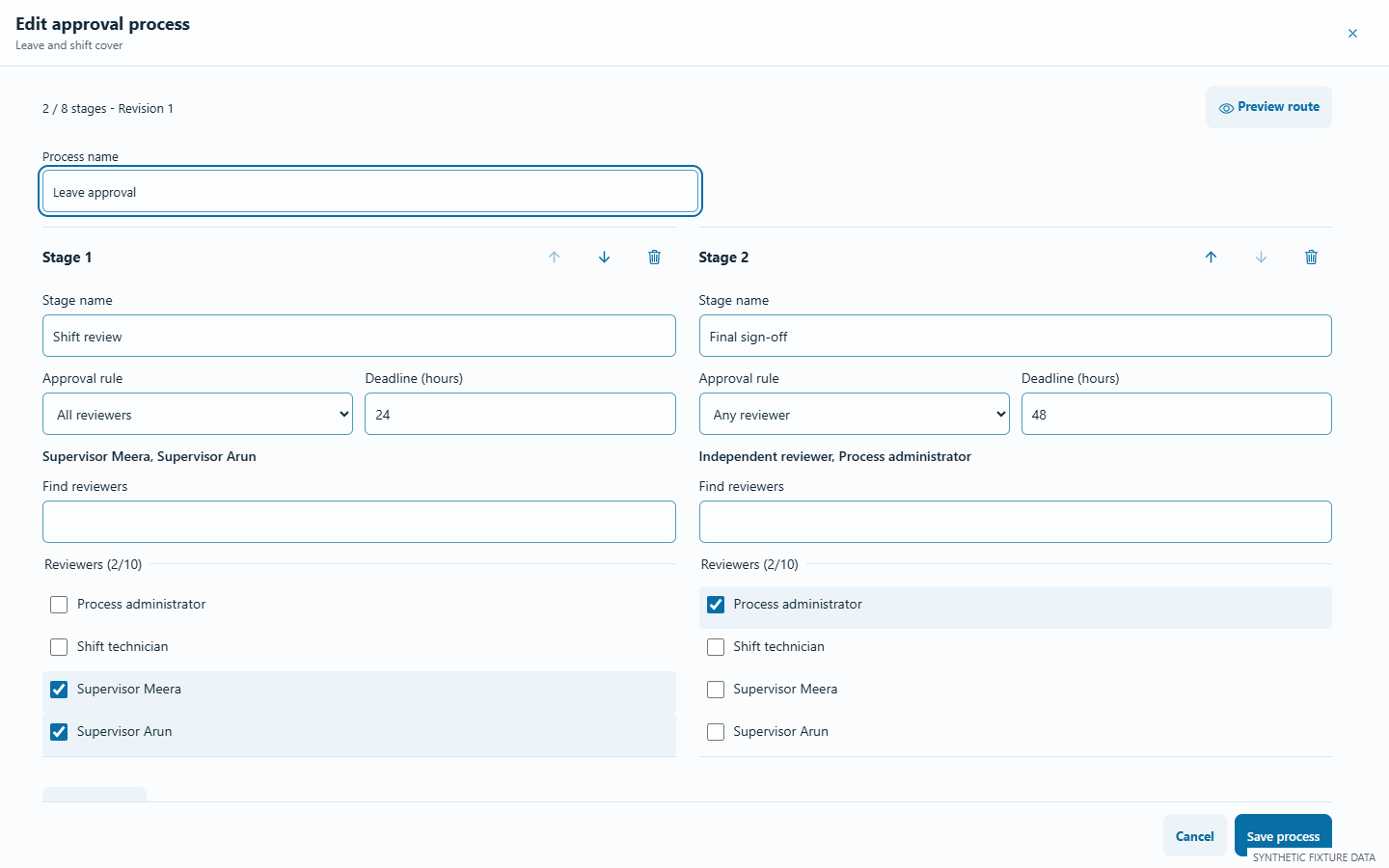
Task: Click the 'Stage 2' heading
Action: coord(723,258)
